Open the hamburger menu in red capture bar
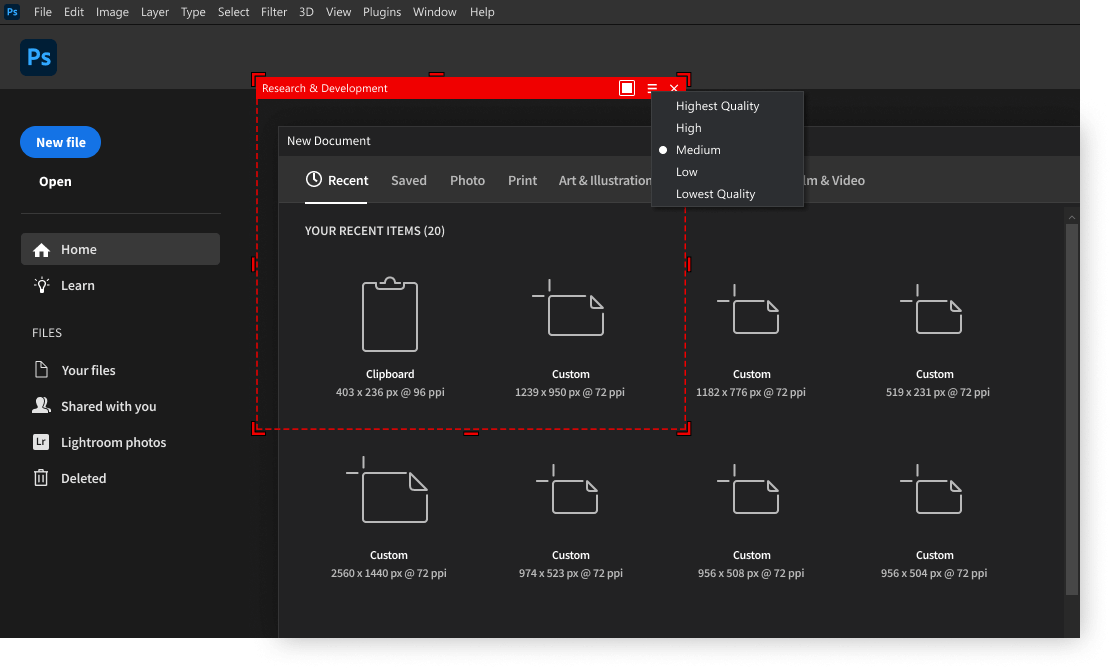Screen dimensions: 1110x668 tap(652, 88)
